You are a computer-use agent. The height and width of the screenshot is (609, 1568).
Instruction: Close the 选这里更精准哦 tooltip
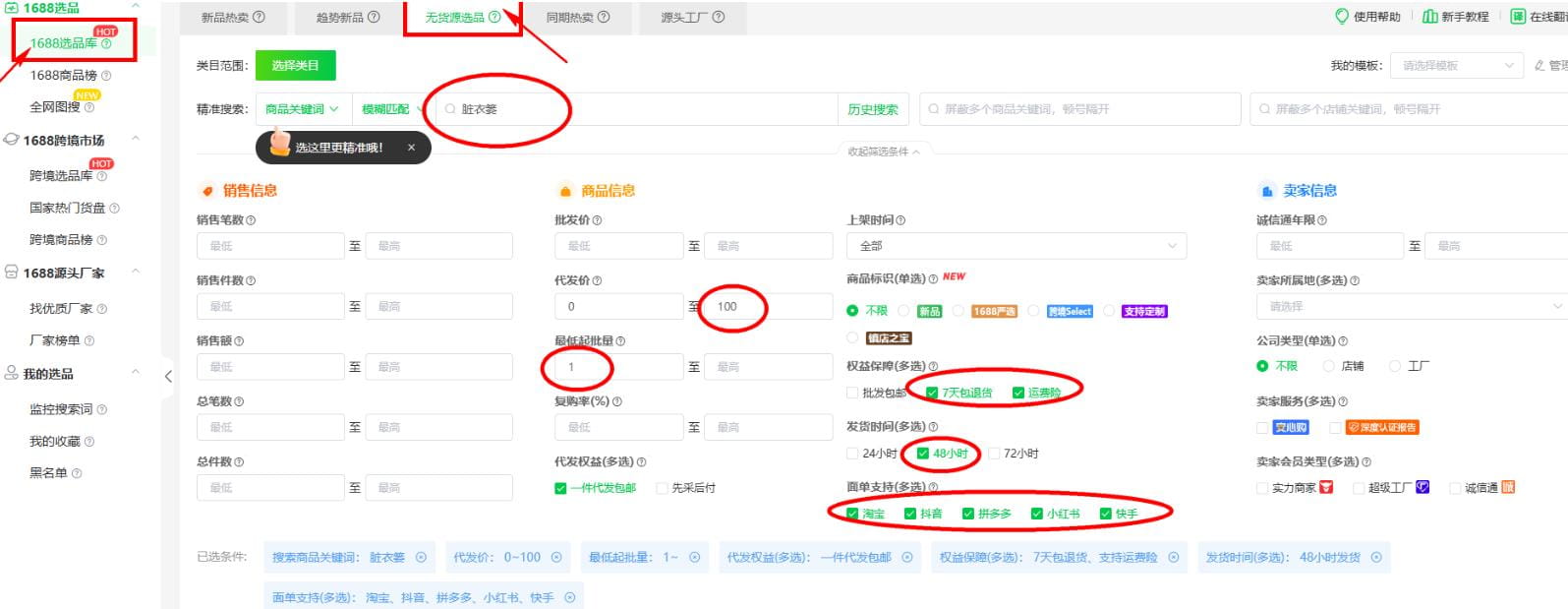coord(411,148)
